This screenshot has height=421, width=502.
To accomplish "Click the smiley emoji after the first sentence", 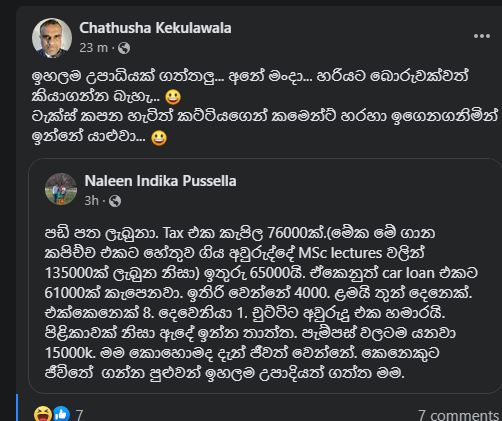I will click(173, 97).
